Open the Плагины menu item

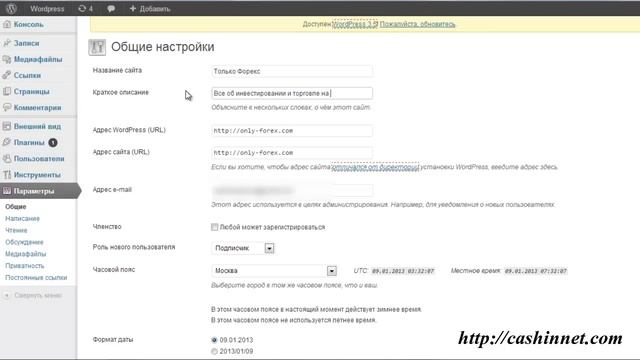click(29, 142)
